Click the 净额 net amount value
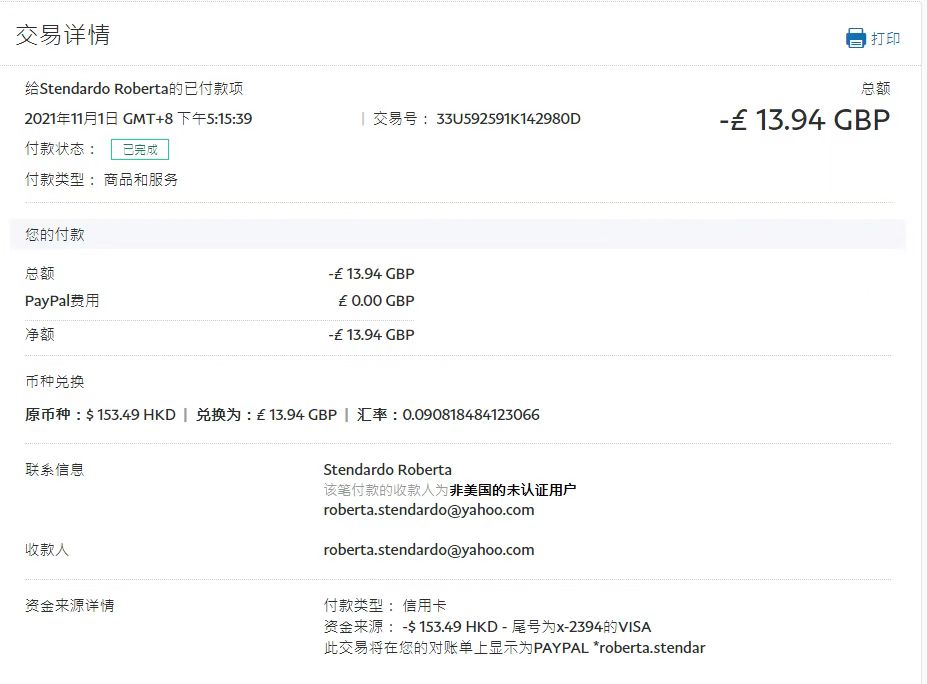The image size is (927, 684). click(371, 335)
